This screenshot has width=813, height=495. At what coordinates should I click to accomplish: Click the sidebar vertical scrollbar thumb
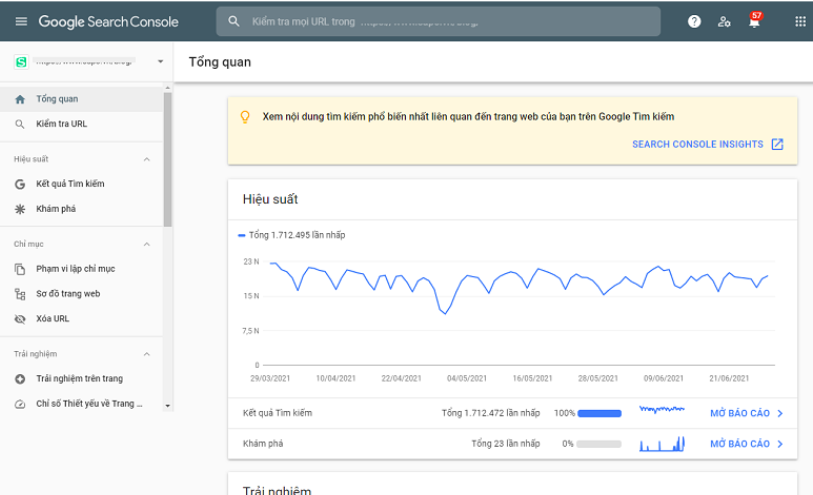coord(167,160)
